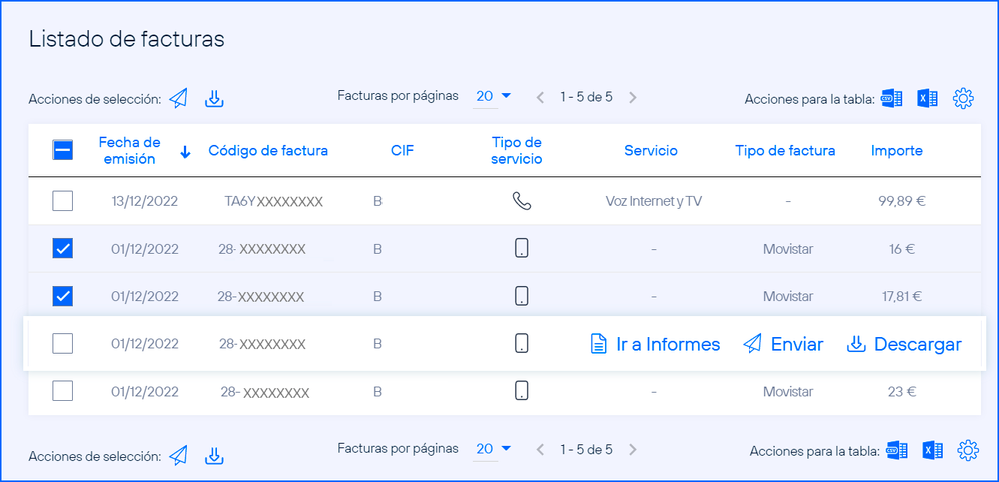999x482 pixels.
Task: Click "Enviar" on the highlighted row
Action: (x=783, y=344)
